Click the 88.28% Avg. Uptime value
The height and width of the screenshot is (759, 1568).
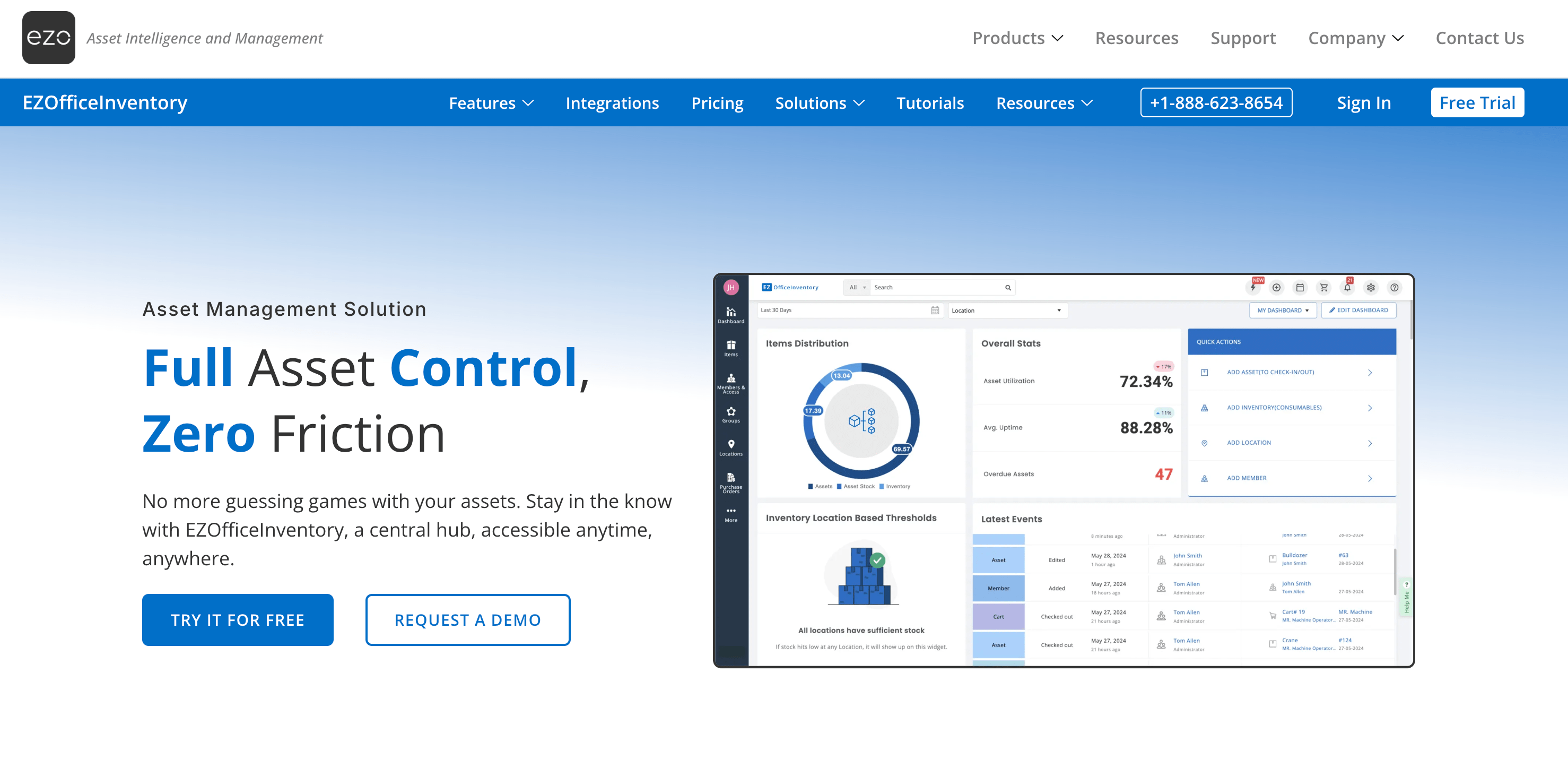pos(1146,428)
